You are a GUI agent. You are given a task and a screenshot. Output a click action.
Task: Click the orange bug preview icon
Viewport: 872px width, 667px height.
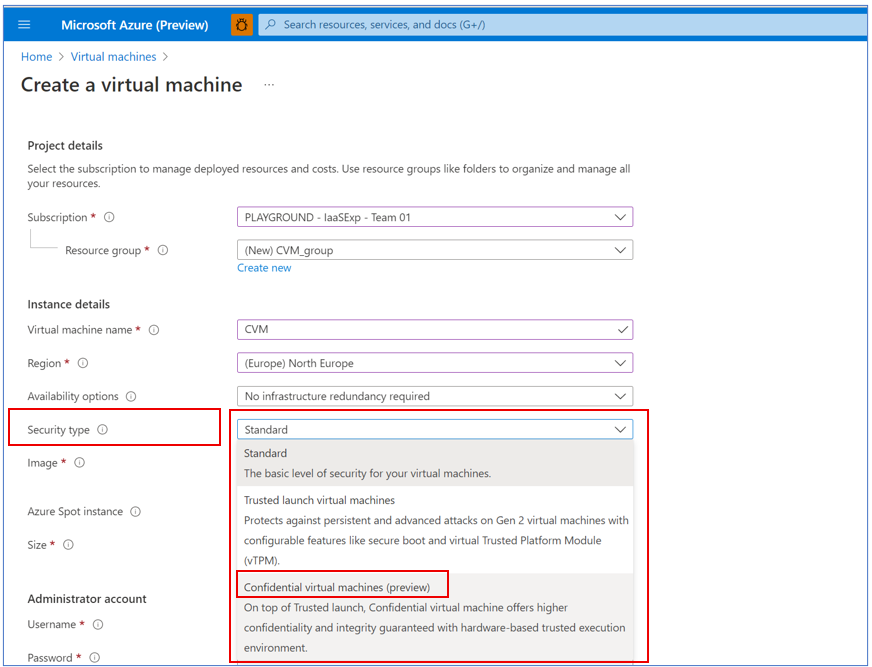tap(241, 24)
